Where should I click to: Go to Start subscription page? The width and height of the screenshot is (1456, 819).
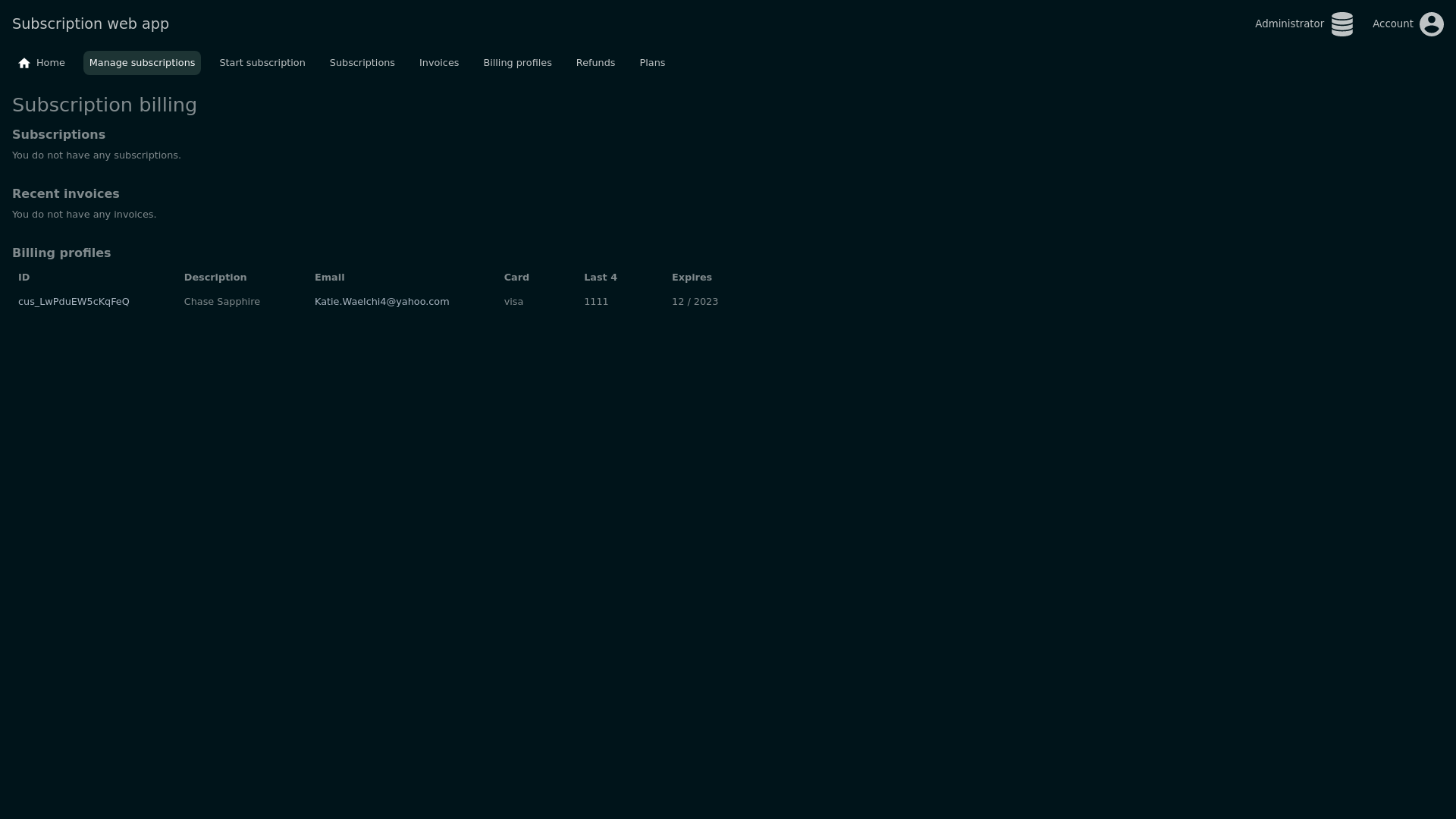click(x=262, y=63)
